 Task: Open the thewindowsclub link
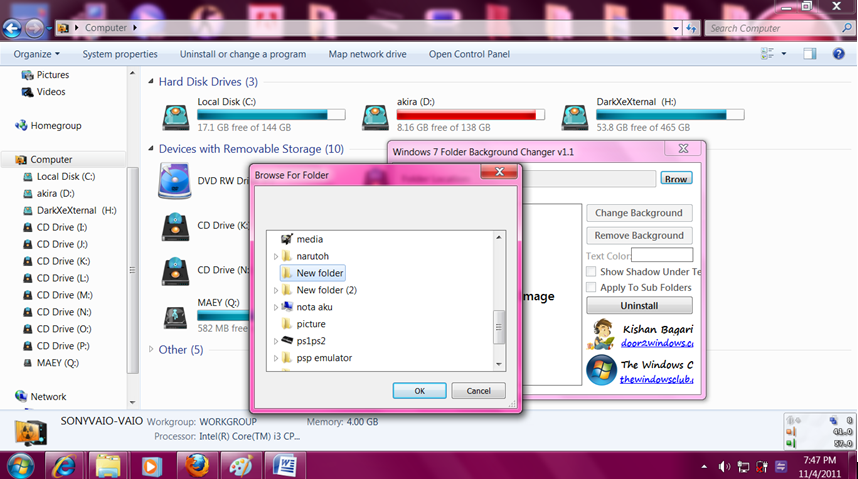657,379
